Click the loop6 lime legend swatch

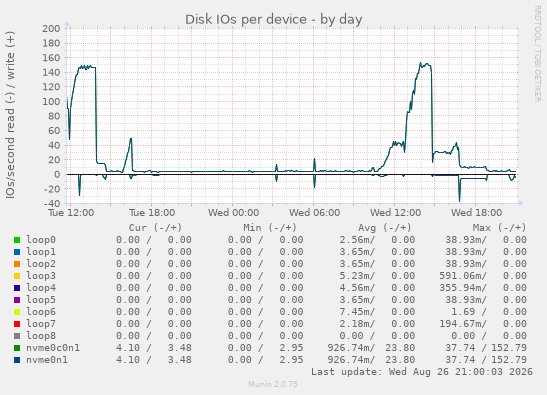click(17, 312)
